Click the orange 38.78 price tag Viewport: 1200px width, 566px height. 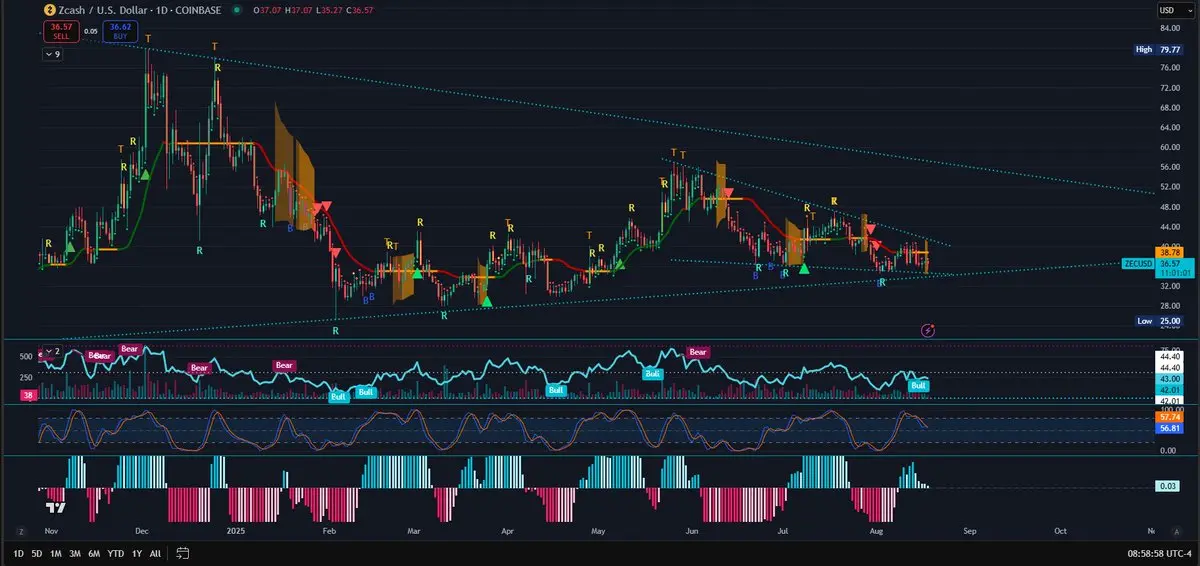pos(1169,252)
